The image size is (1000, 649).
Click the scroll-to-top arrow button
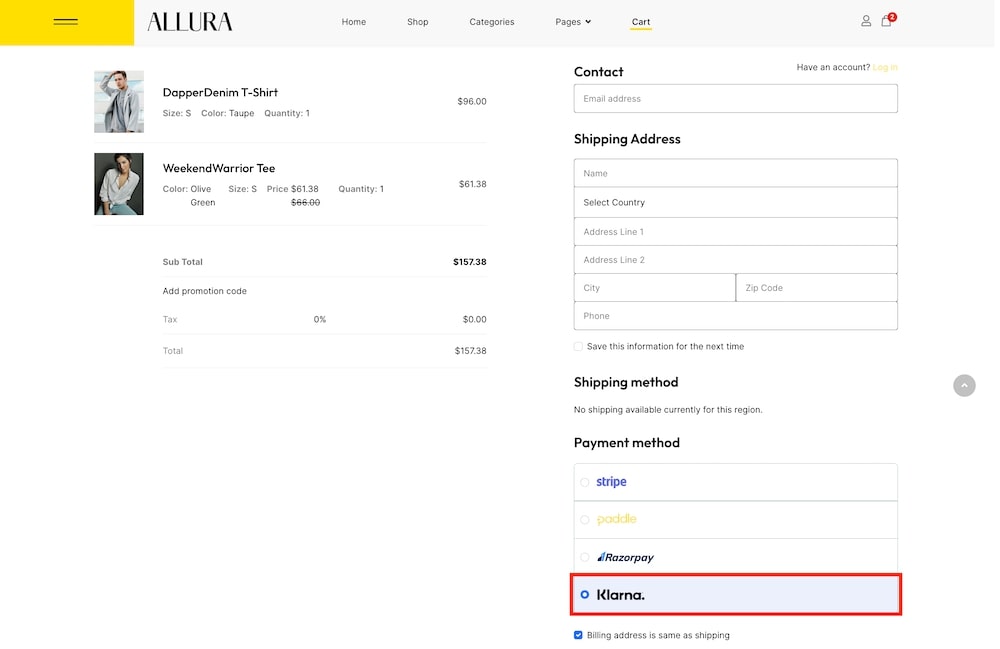pyautogui.click(x=964, y=385)
